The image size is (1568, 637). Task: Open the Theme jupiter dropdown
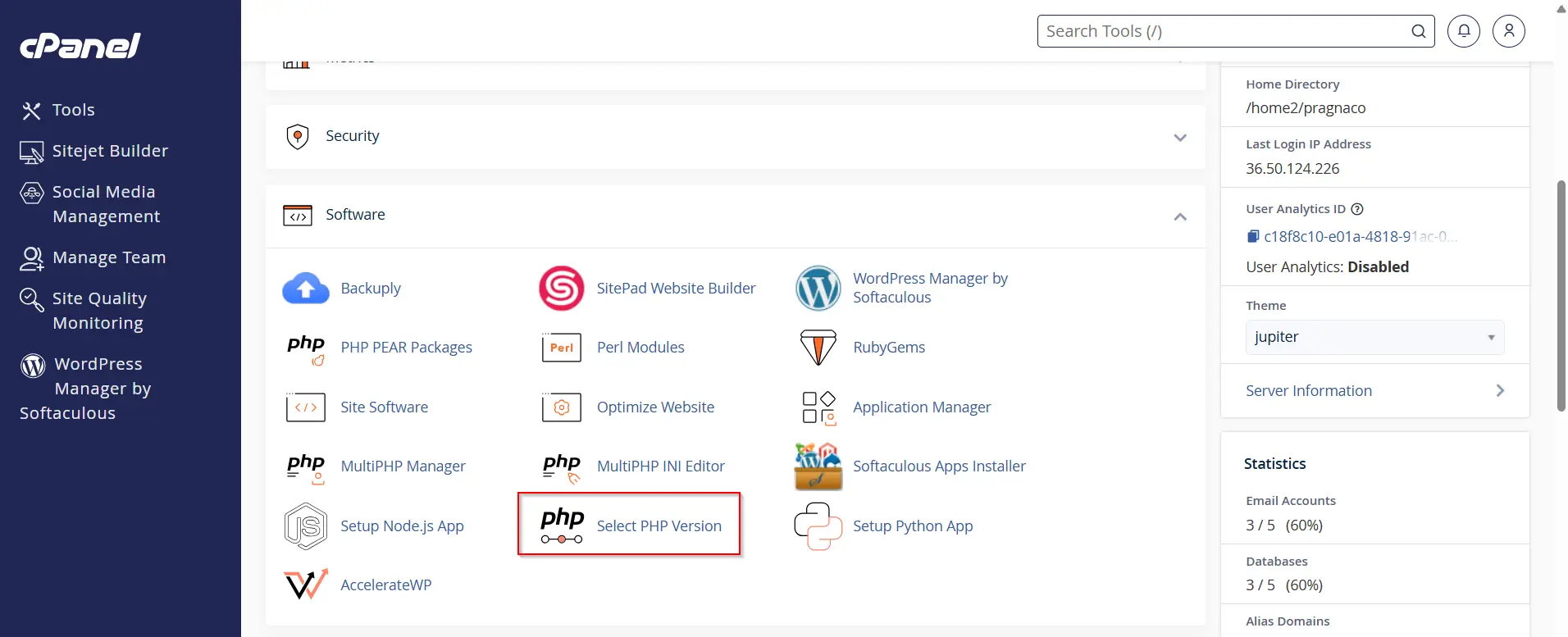(1375, 337)
